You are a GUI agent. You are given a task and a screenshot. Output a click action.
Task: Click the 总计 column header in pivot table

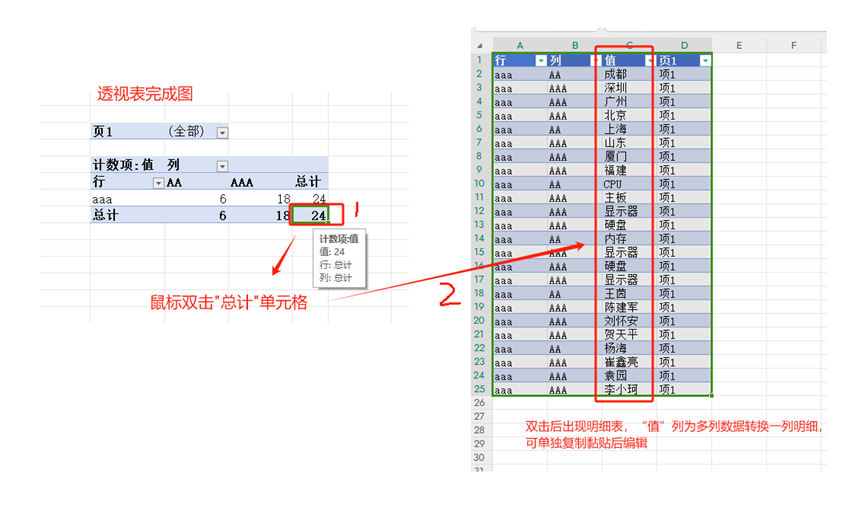tap(307, 182)
